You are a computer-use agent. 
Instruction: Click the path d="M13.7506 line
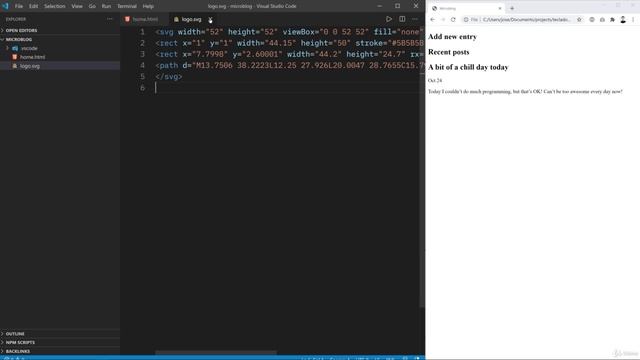[289, 65]
